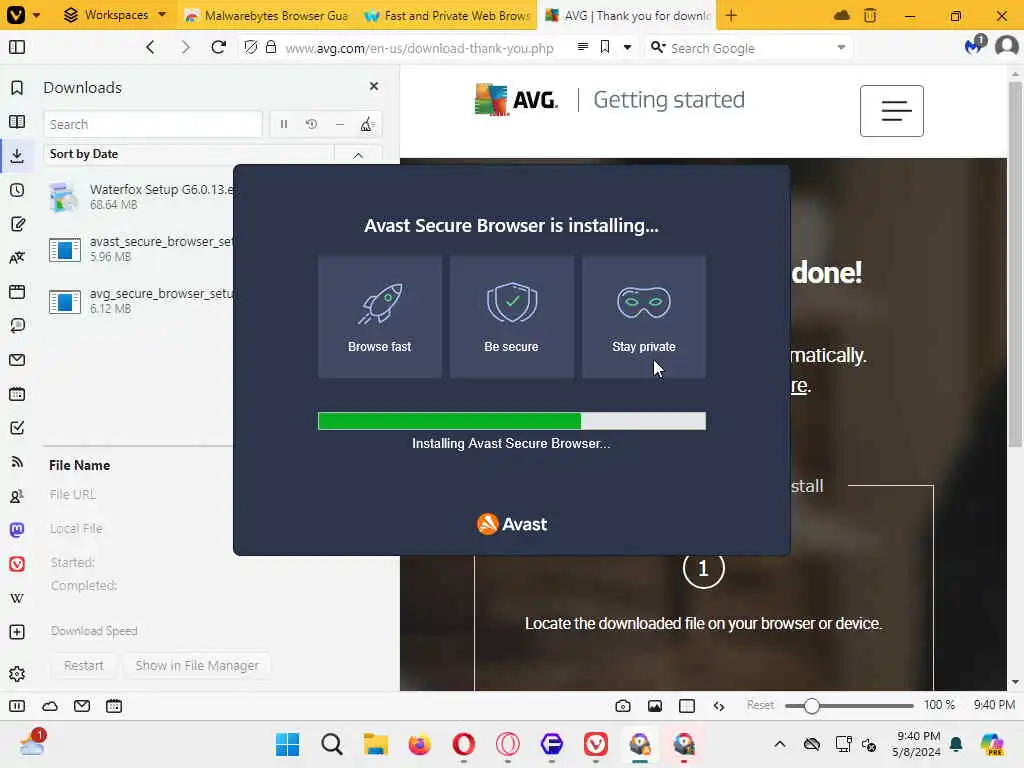1024x768 pixels.
Task: Open the Workspaces dropdown
Action: tap(115, 14)
